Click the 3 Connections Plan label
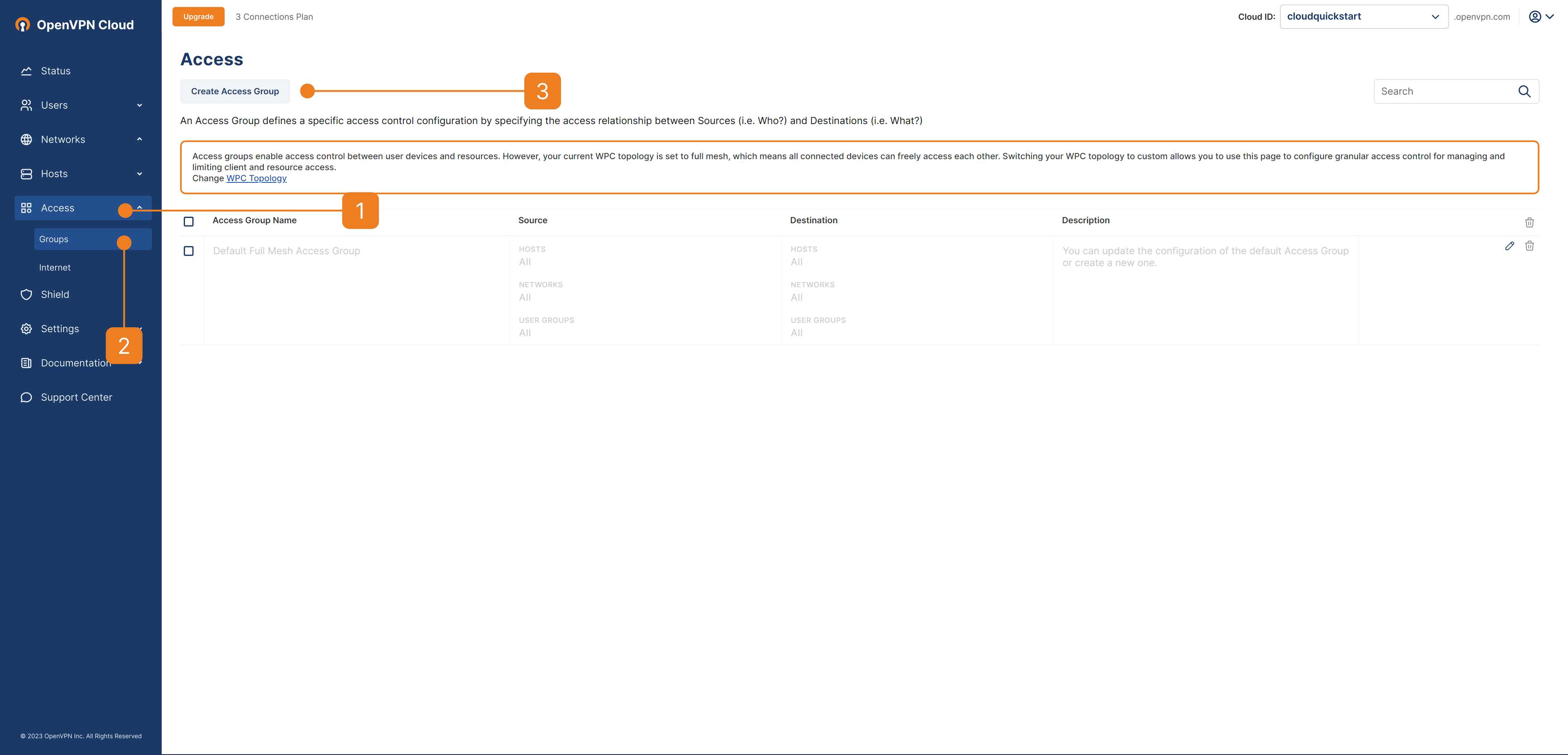1568x755 pixels. (274, 16)
